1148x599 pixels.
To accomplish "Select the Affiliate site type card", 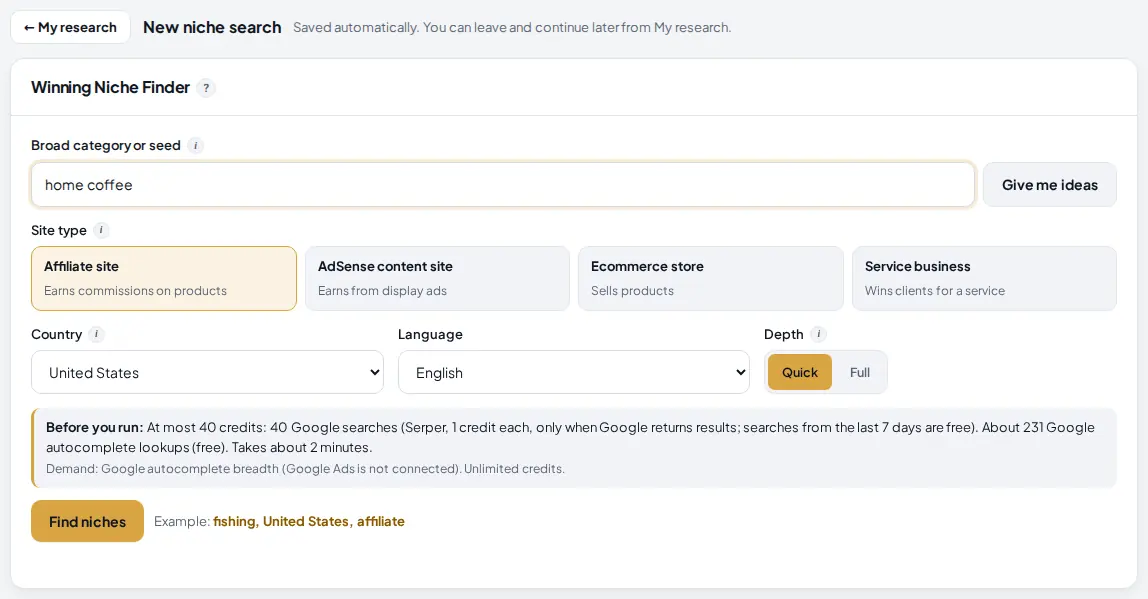I will (164, 278).
